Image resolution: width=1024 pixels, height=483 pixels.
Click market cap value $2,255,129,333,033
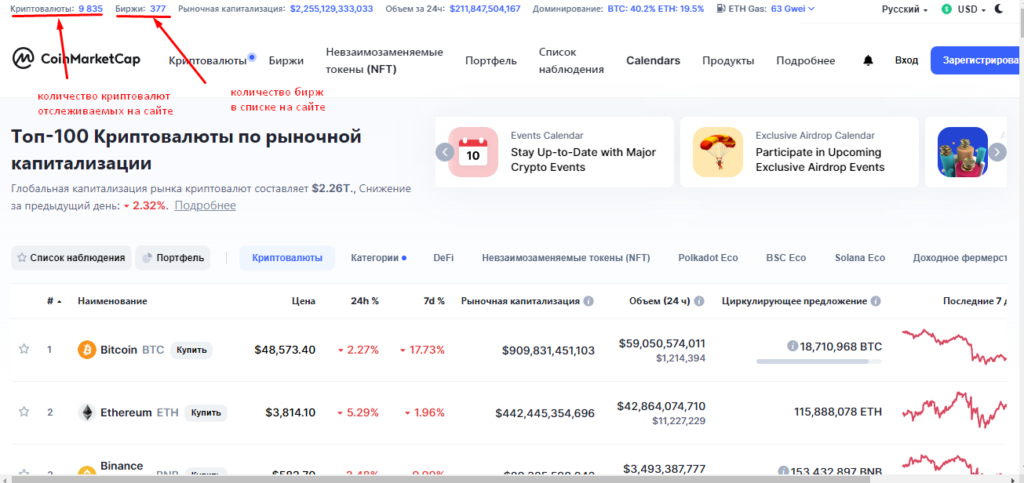pyautogui.click(x=332, y=9)
